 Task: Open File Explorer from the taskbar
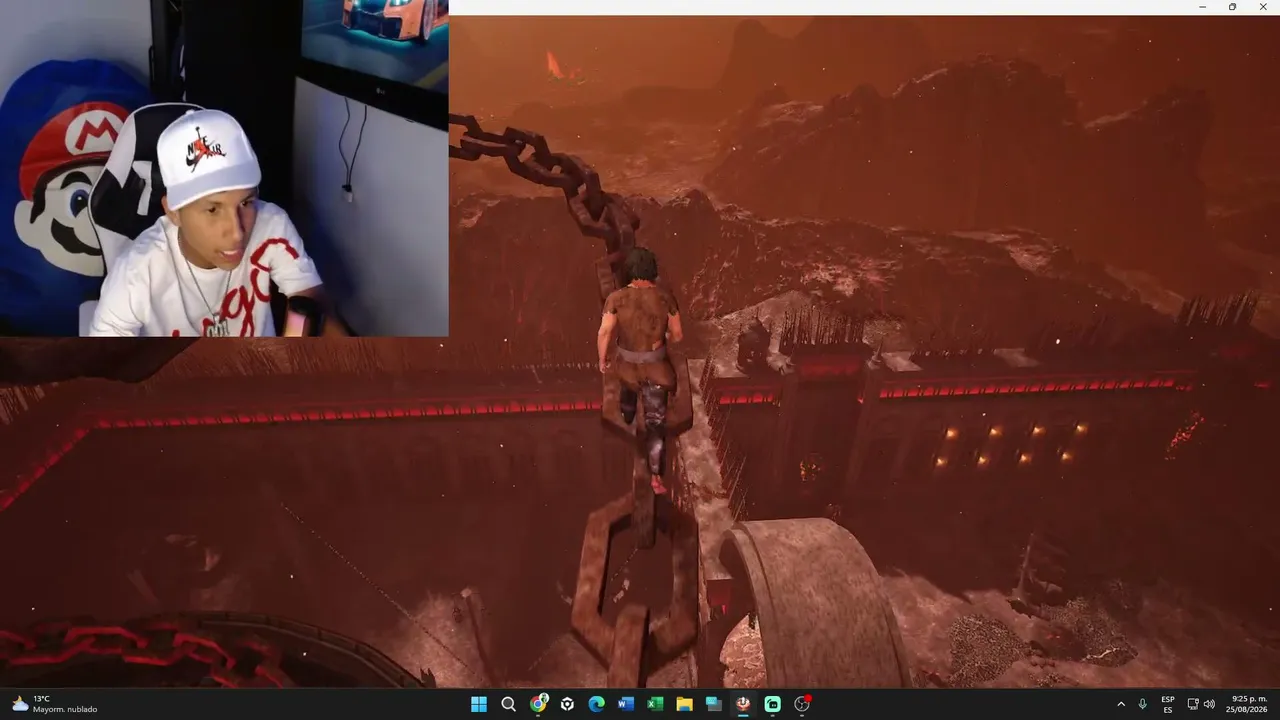(684, 704)
